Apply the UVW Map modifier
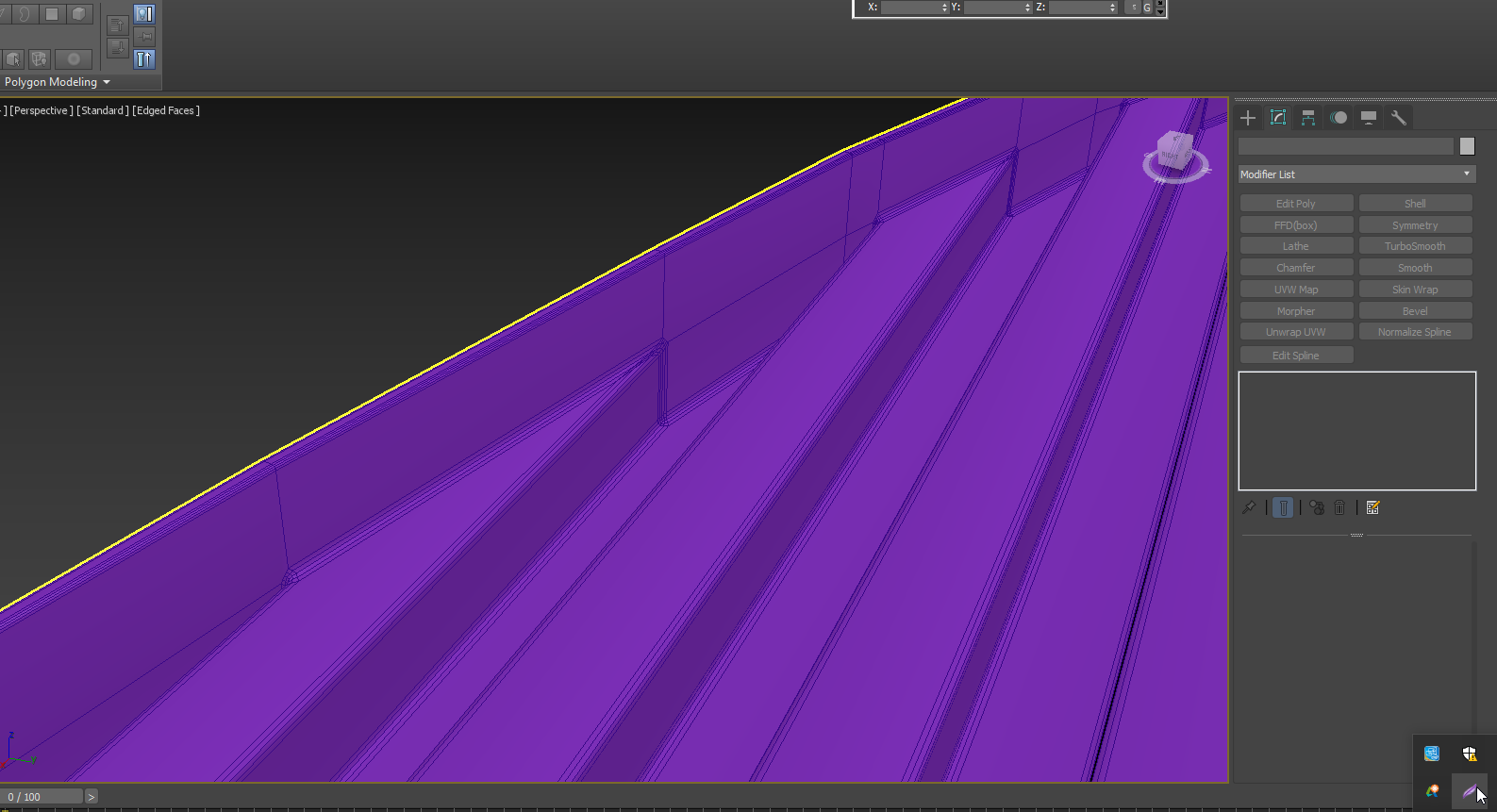Screen dimensions: 1497x812 (x=1296, y=290)
